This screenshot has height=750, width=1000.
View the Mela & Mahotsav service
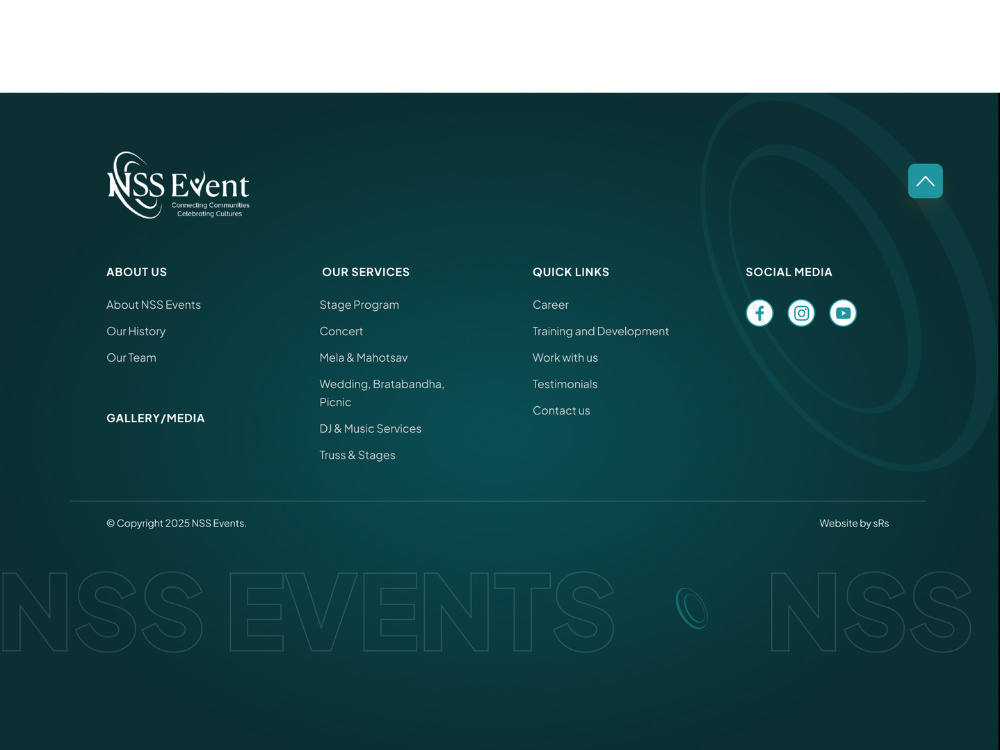364,358
